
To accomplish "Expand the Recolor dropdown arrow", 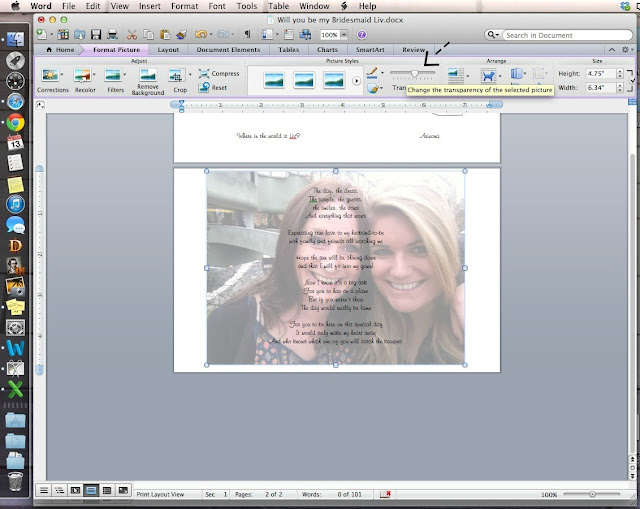I will tap(94, 74).
